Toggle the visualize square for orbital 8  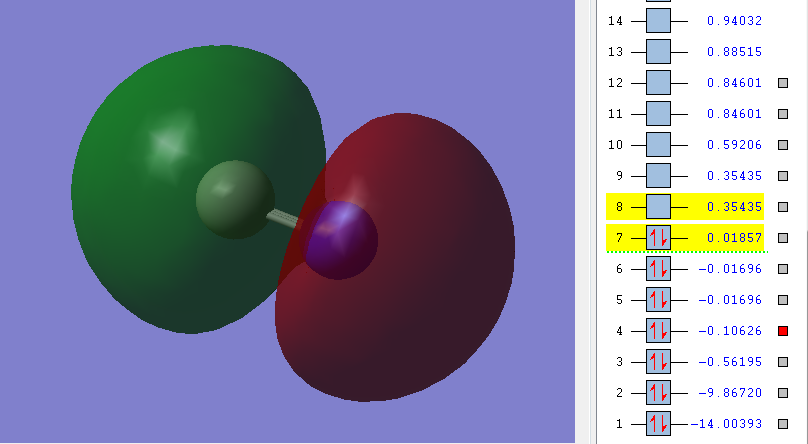click(783, 207)
